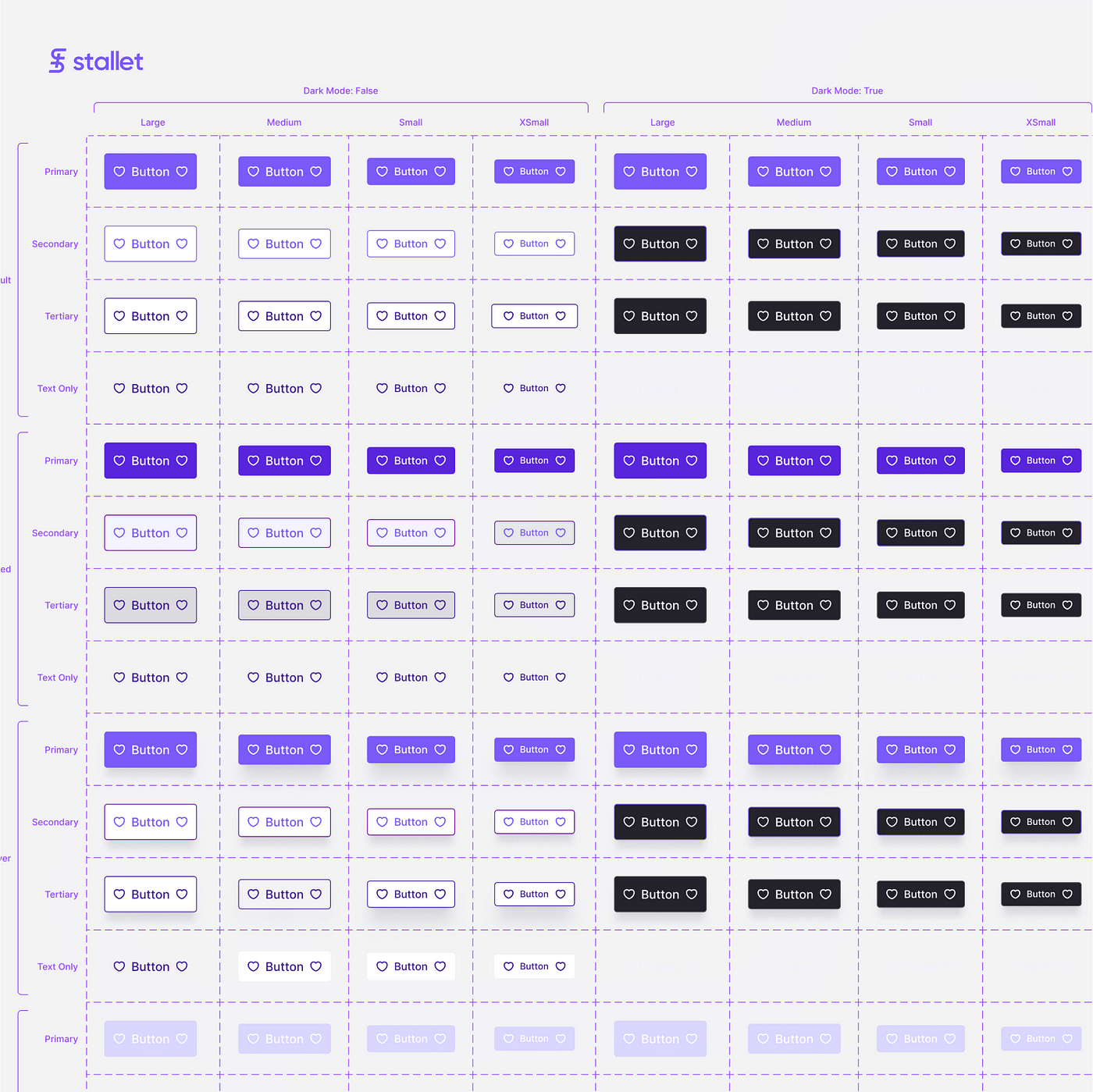The image size is (1093, 1092).
Task: Click left heart icon in top-row light Large Primary button
Action: tap(119, 172)
